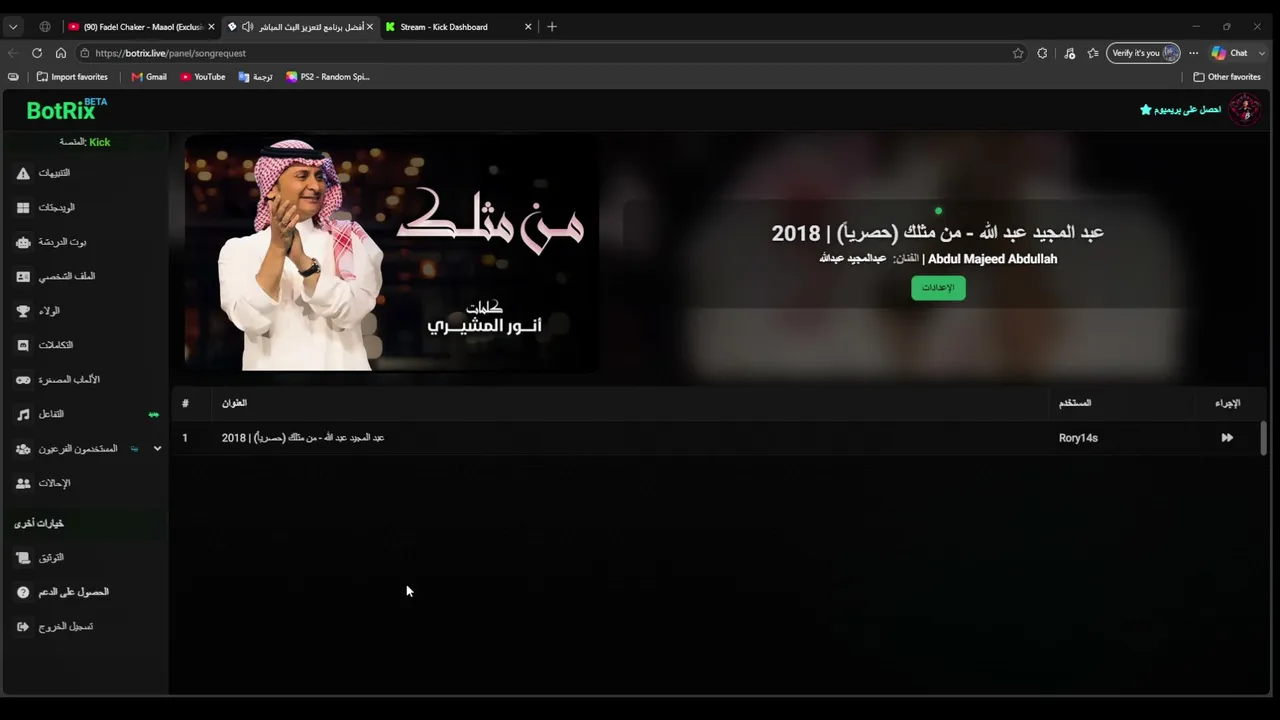Click the username Rory14s

coord(1078,438)
